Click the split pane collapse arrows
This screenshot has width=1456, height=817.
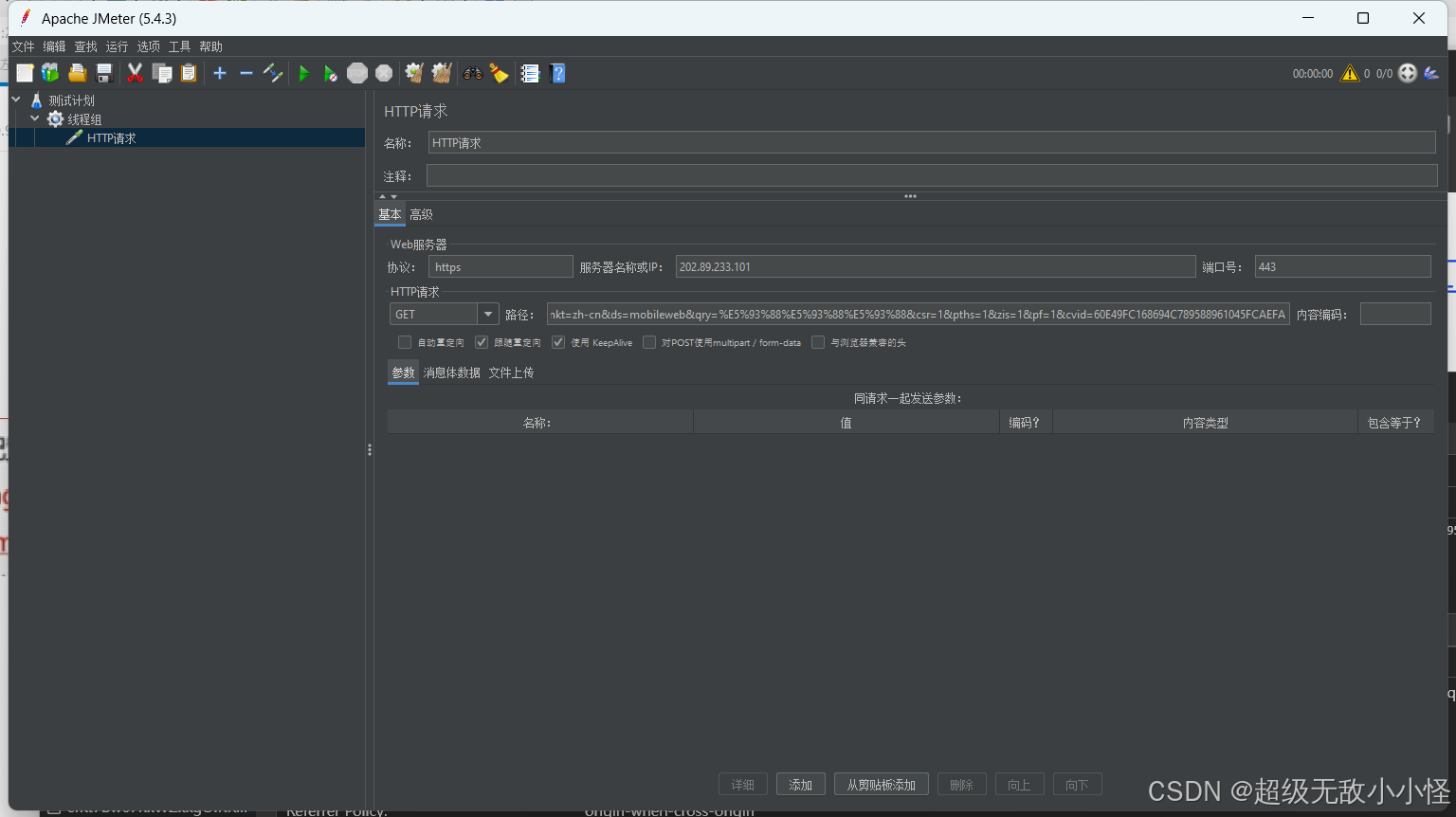[389, 197]
